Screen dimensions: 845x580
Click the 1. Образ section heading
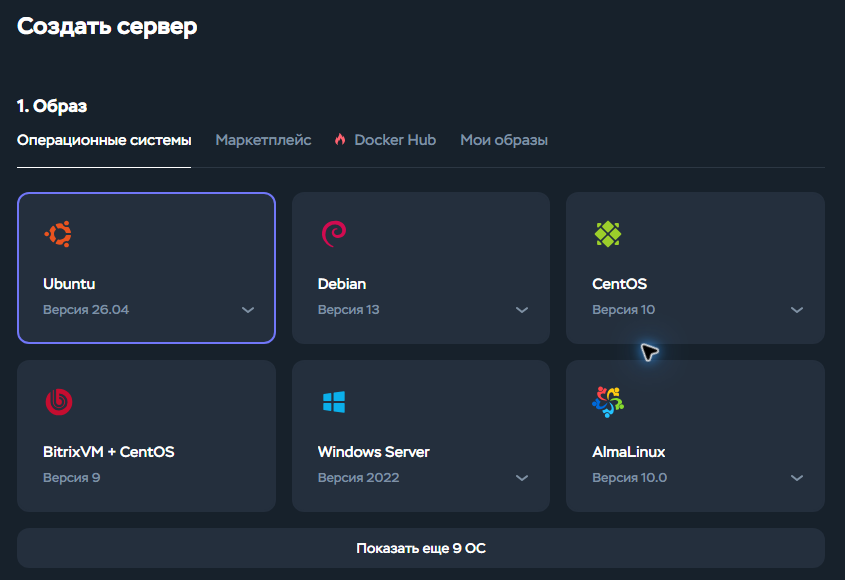pyautogui.click(x=52, y=106)
